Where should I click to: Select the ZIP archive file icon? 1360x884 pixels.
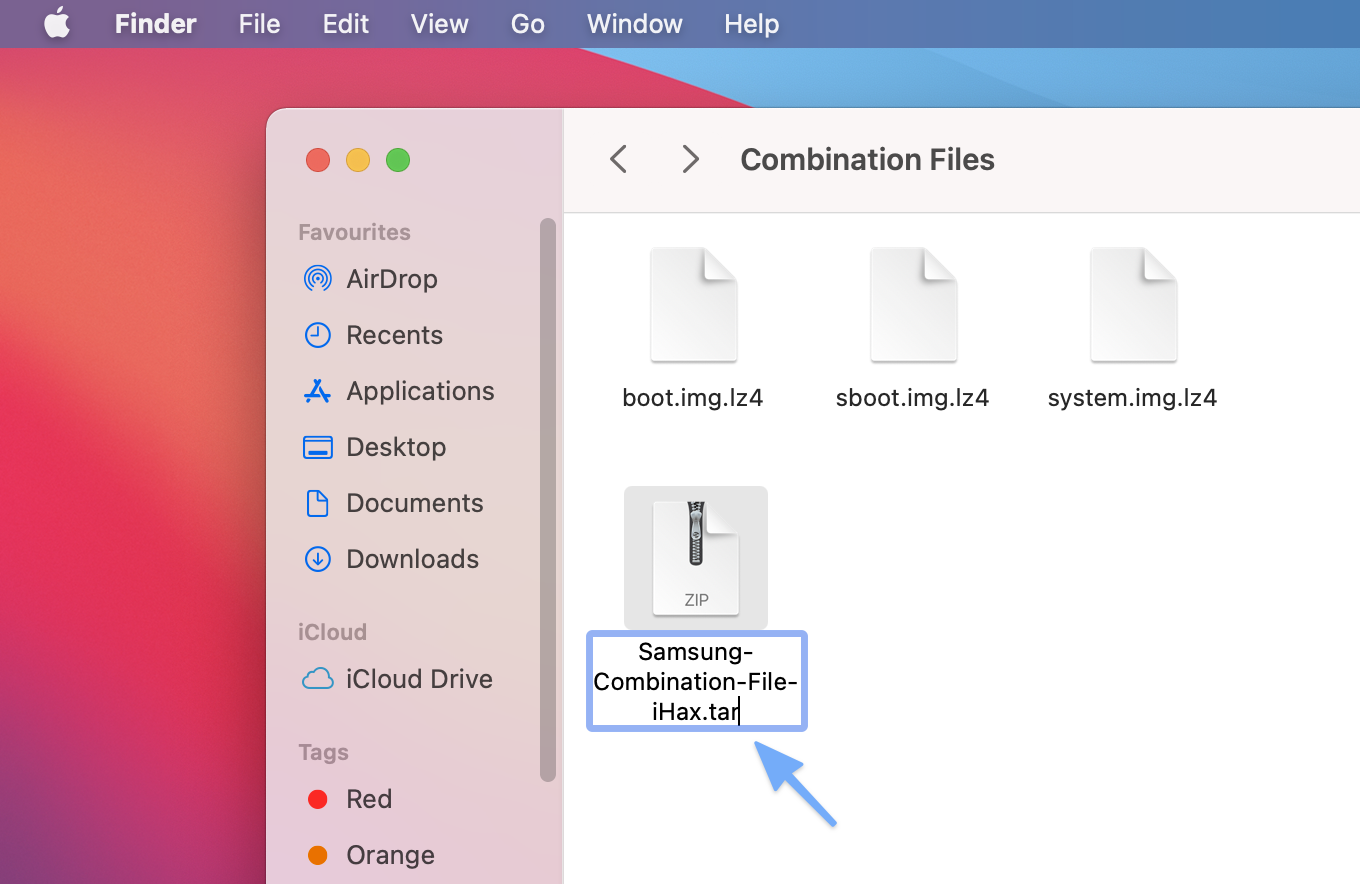[695, 558]
